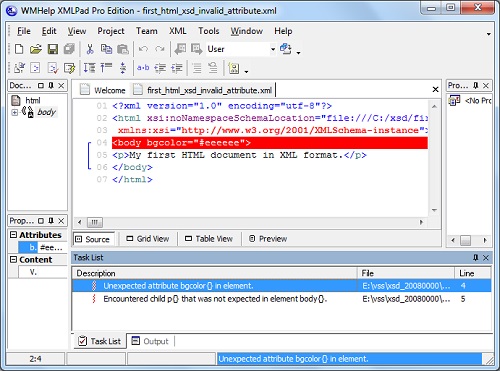Open the Tools menu

(x=209, y=31)
